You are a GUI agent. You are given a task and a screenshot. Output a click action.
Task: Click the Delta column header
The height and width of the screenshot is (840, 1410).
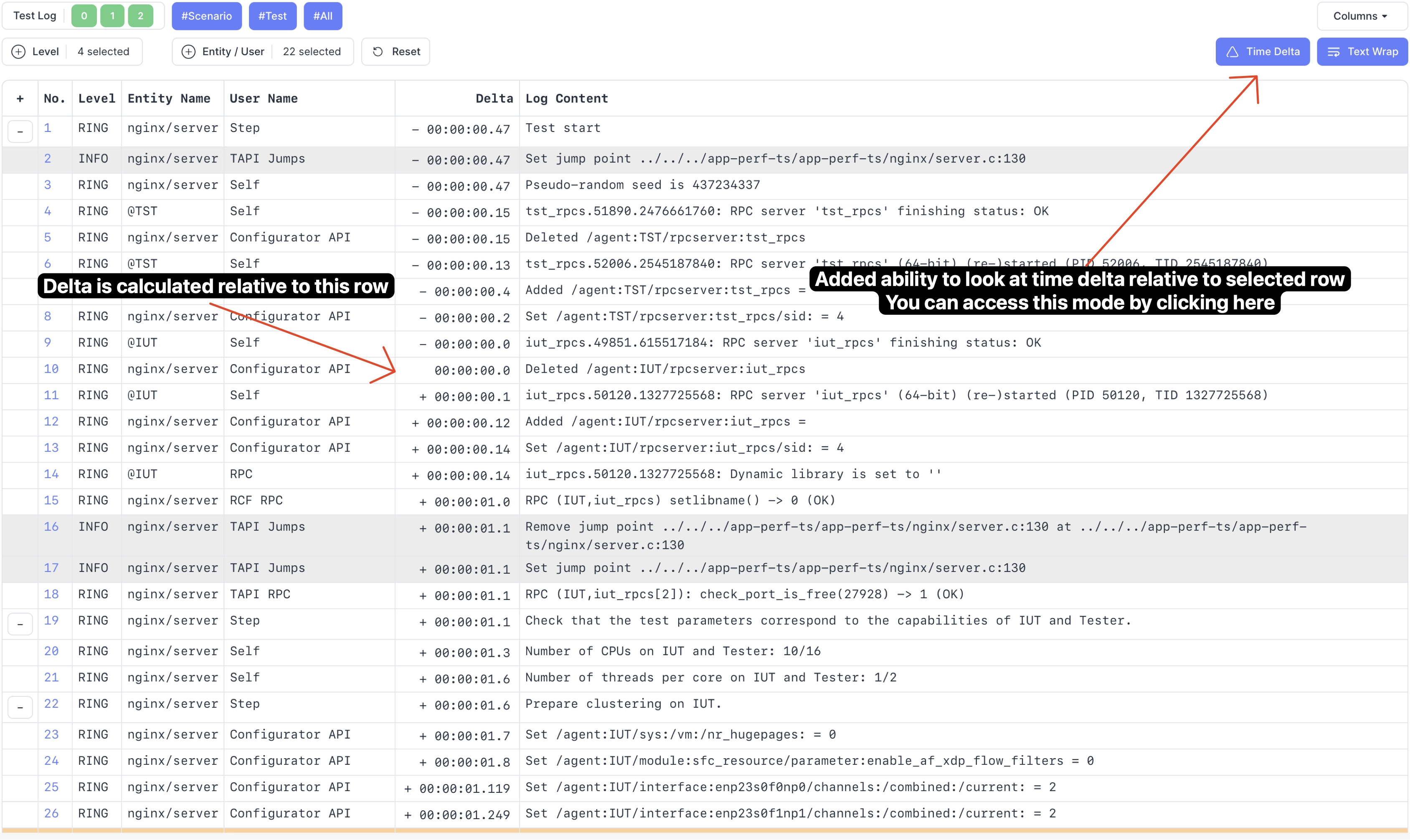[494, 99]
